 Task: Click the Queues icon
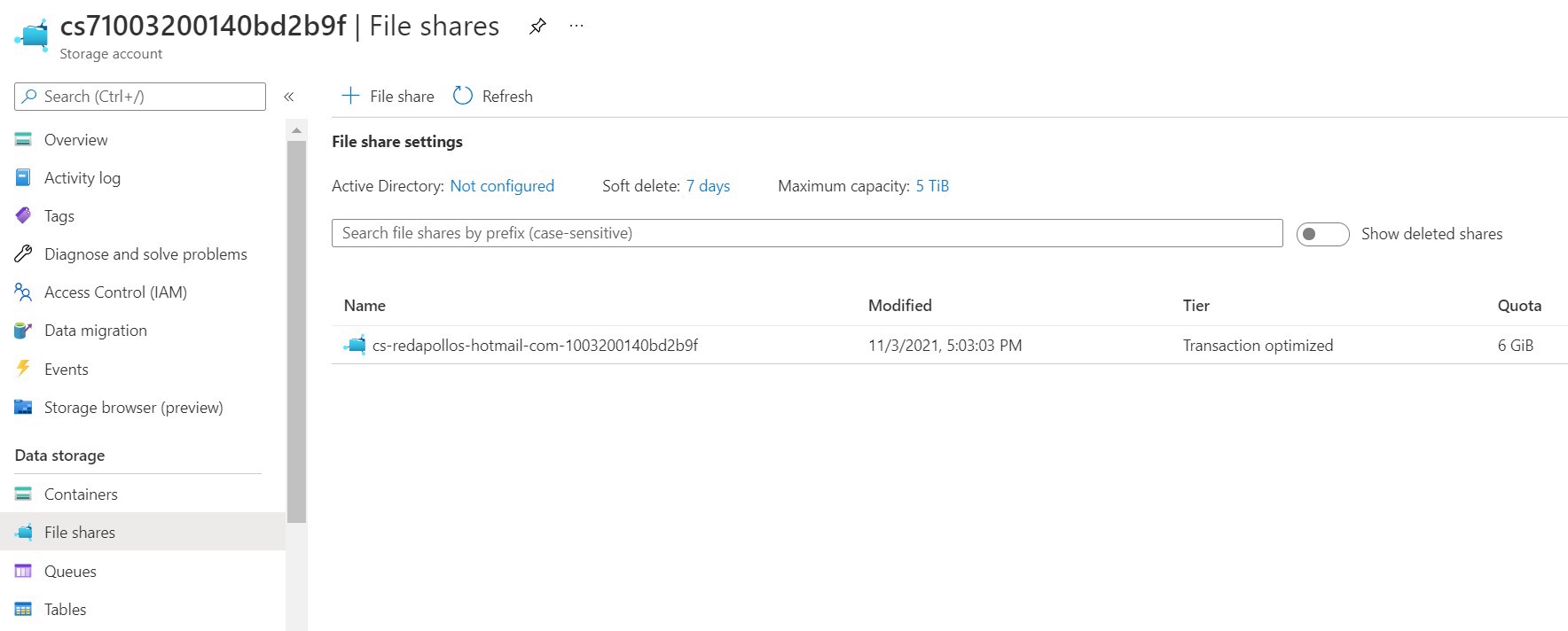[23, 572]
